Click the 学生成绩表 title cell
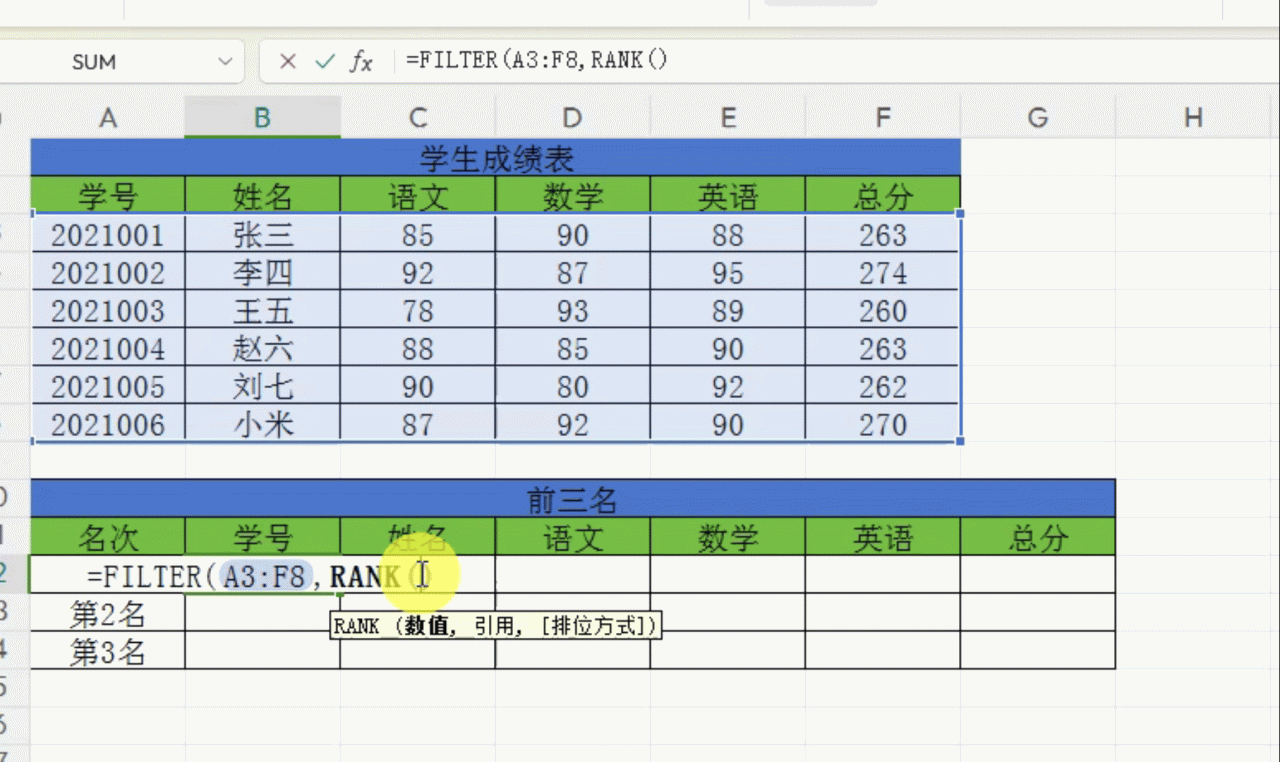The height and width of the screenshot is (762, 1280). pyautogui.click(x=496, y=158)
